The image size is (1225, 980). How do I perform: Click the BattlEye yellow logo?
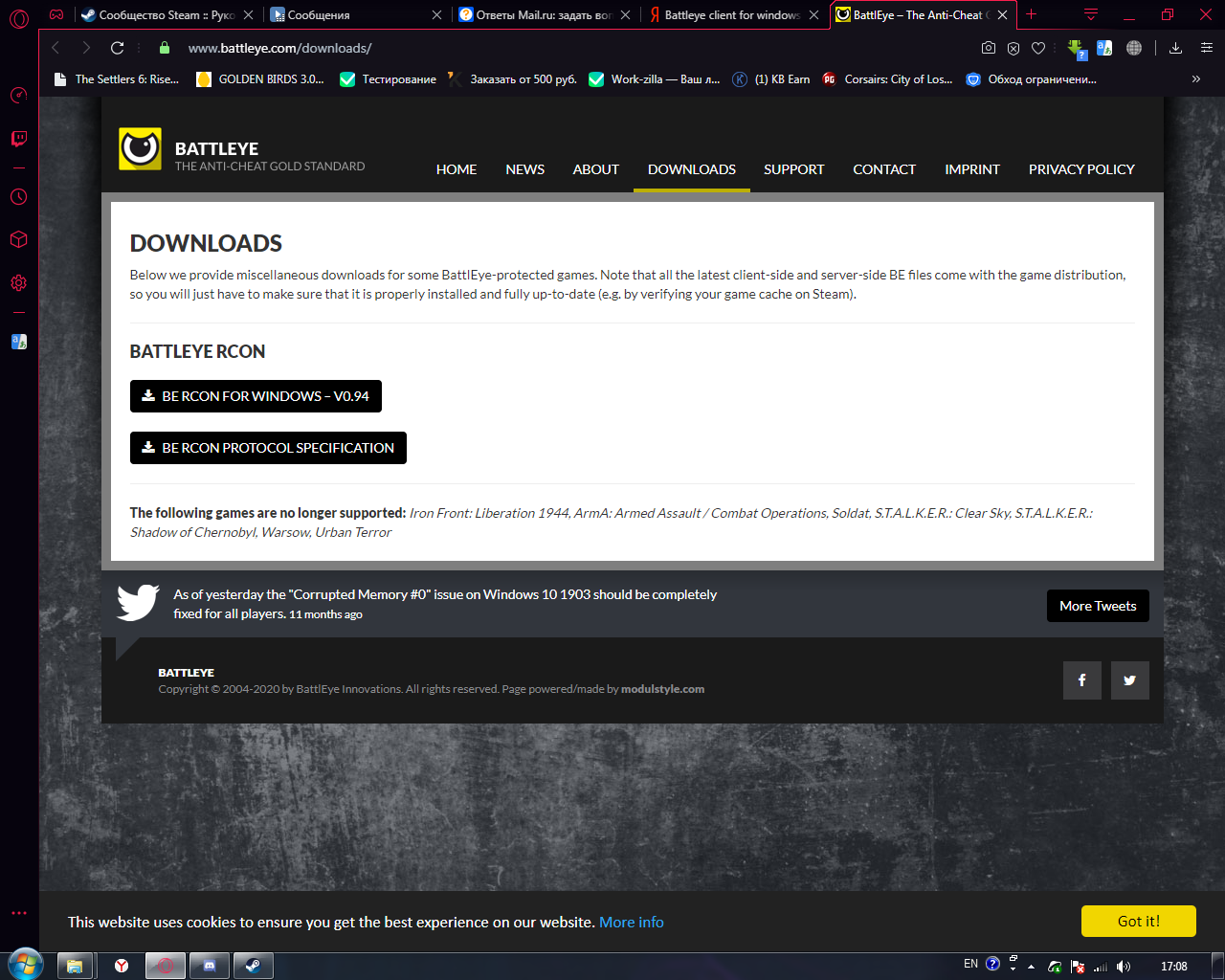(140, 149)
